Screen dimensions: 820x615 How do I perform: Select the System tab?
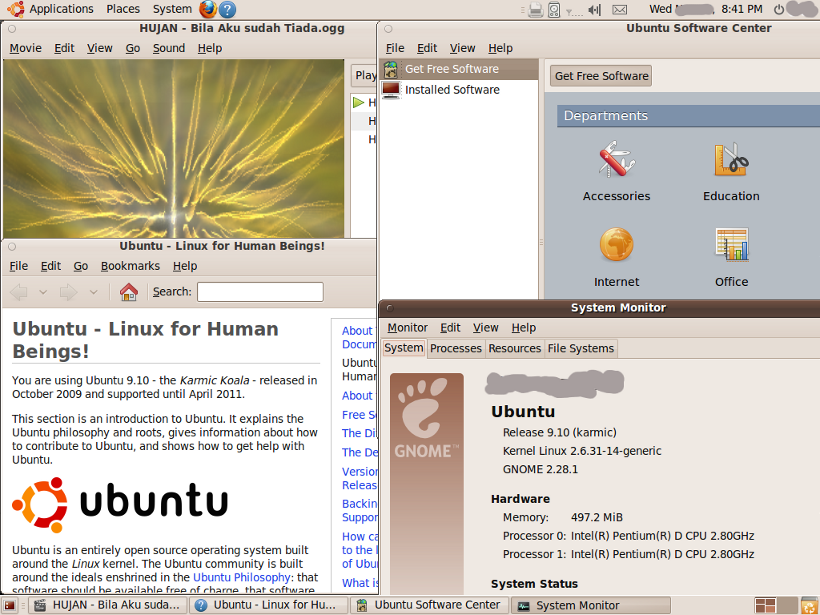click(x=404, y=348)
